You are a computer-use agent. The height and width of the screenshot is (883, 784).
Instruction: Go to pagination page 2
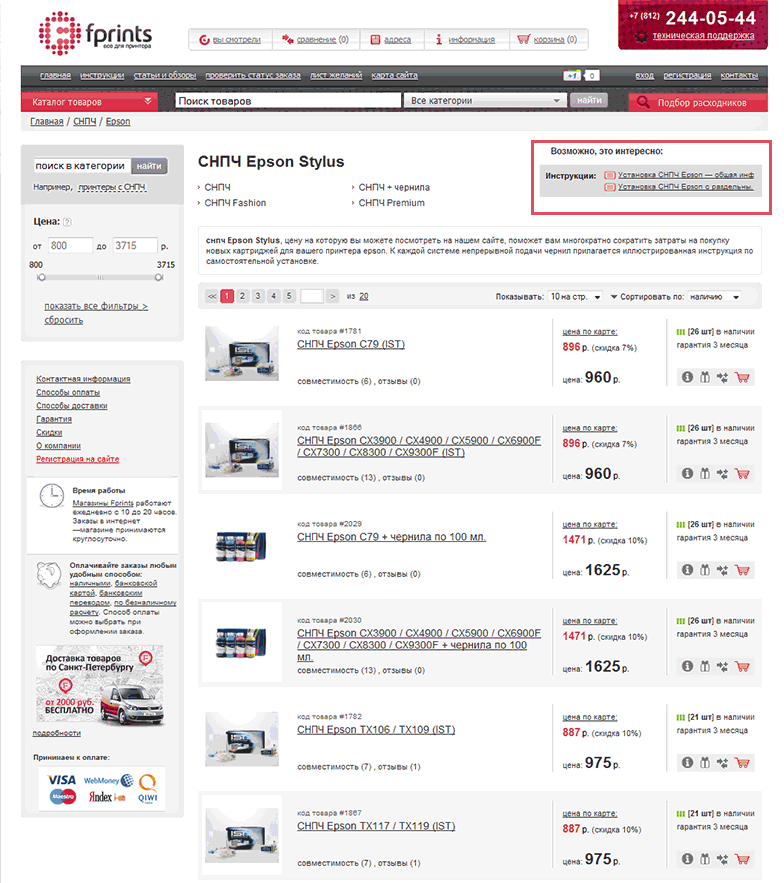(242, 296)
